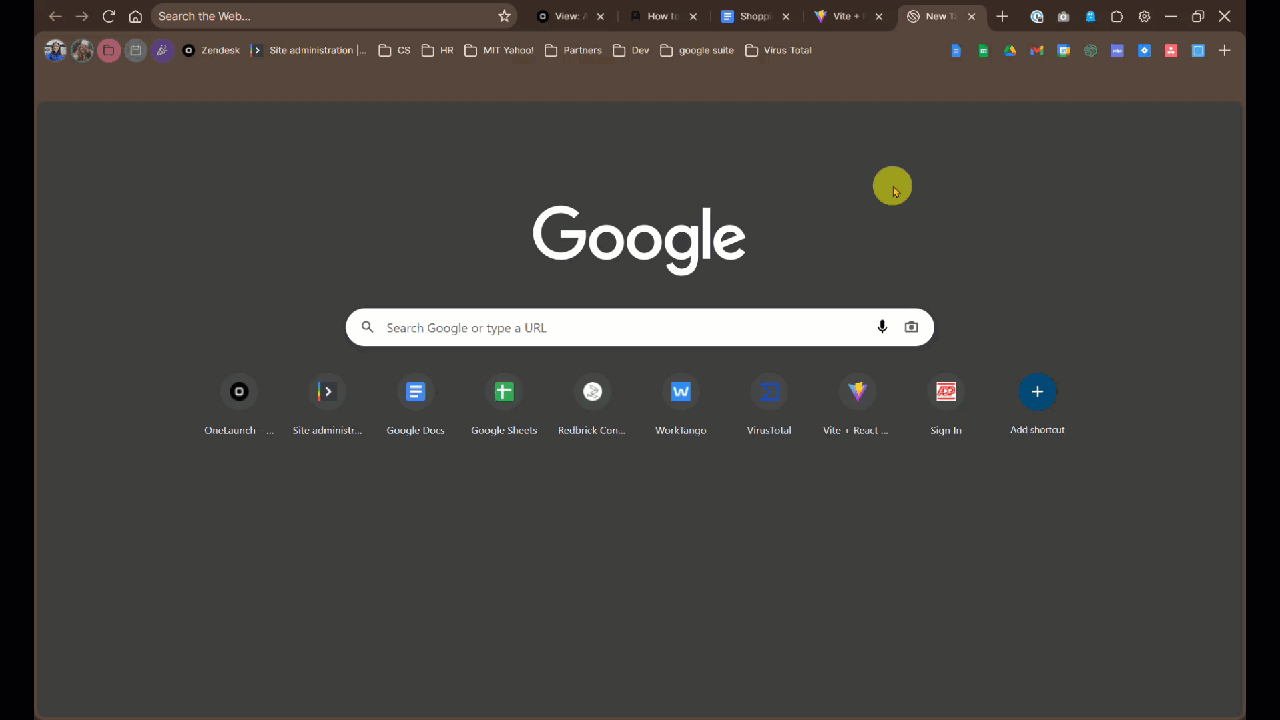Open Google Calendar icon in the bookmark bar

(x=1064, y=50)
